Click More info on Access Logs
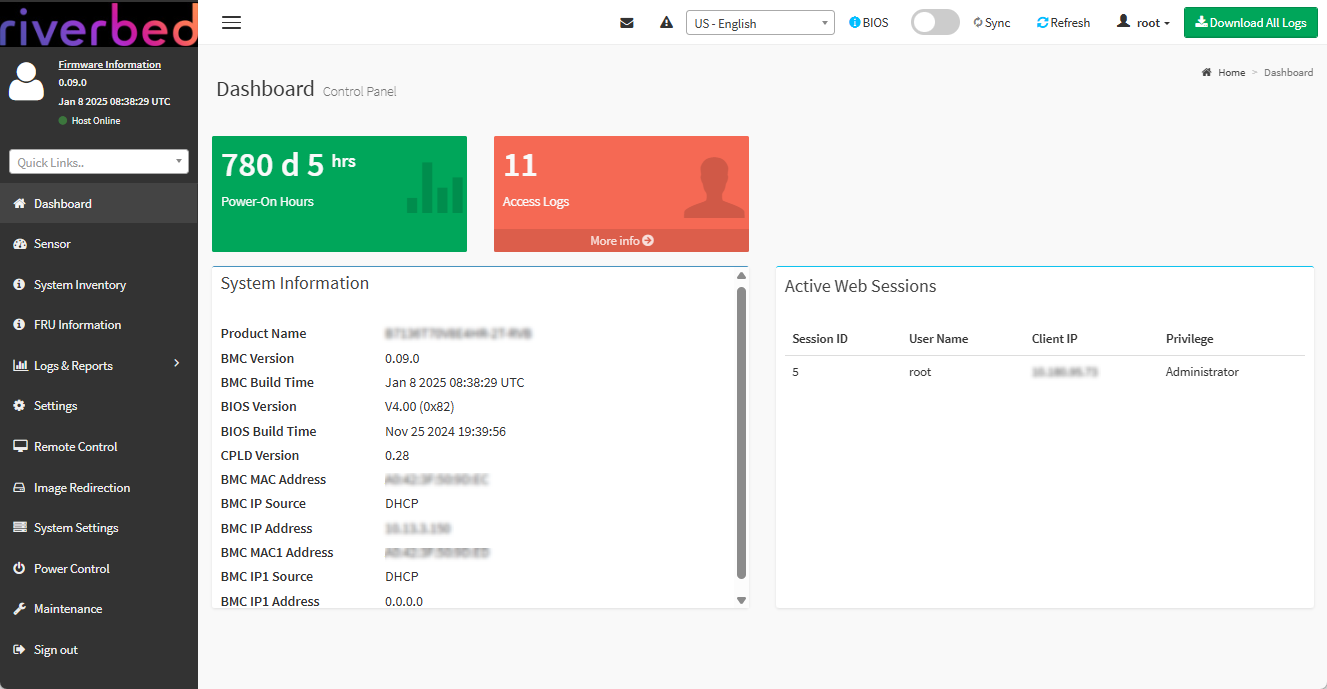The width and height of the screenshot is (1327, 689). (x=621, y=241)
